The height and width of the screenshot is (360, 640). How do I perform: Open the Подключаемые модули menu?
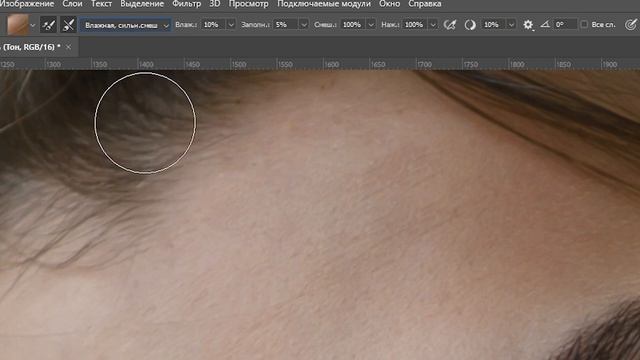coord(324,4)
